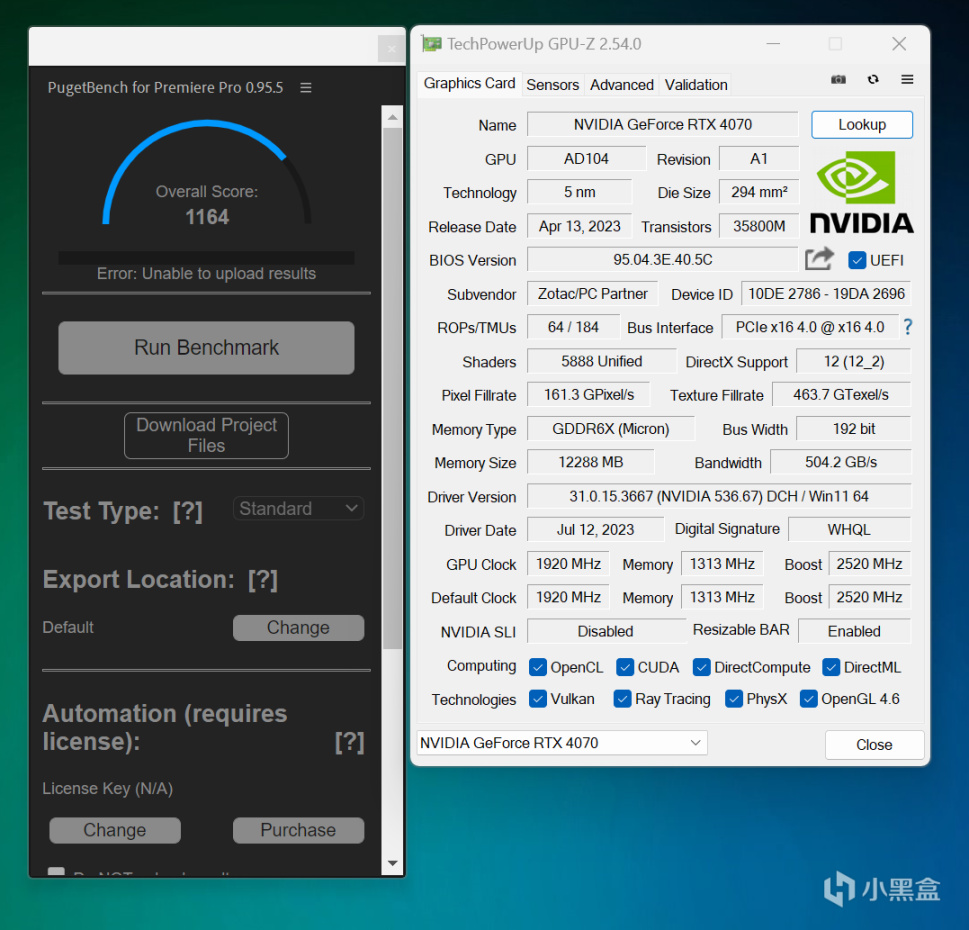This screenshot has width=969, height=930.
Task: Open the Test Type Standard dropdown
Action: pos(298,509)
